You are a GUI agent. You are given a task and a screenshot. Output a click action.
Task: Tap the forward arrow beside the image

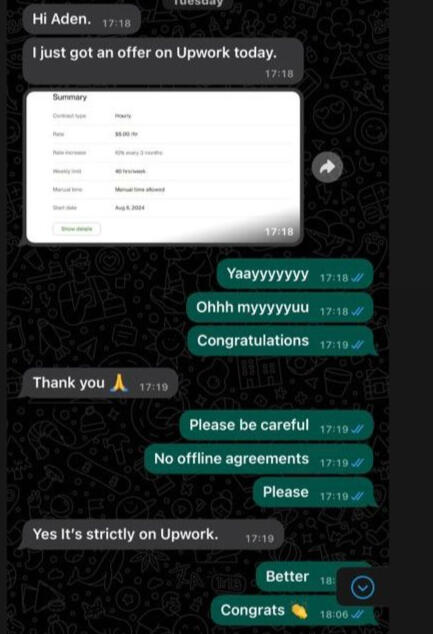[x=327, y=167]
